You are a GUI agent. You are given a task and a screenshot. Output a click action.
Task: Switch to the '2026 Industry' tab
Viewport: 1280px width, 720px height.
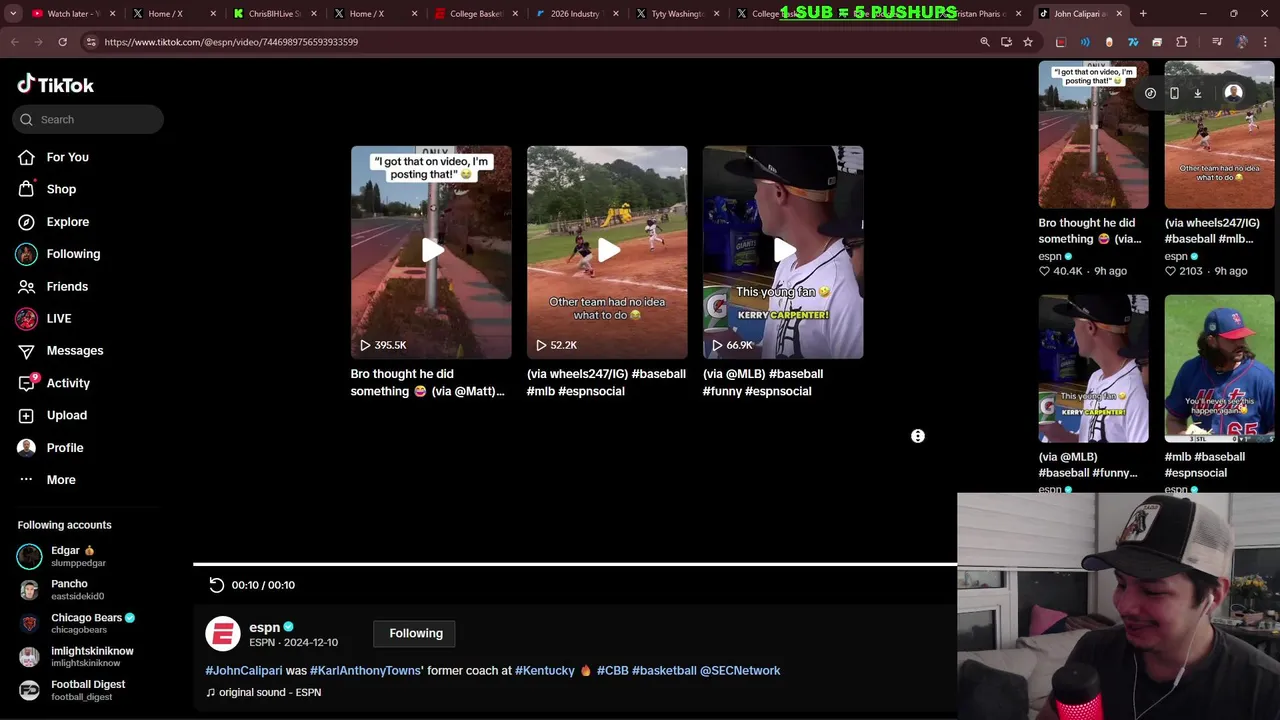click(575, 14)
